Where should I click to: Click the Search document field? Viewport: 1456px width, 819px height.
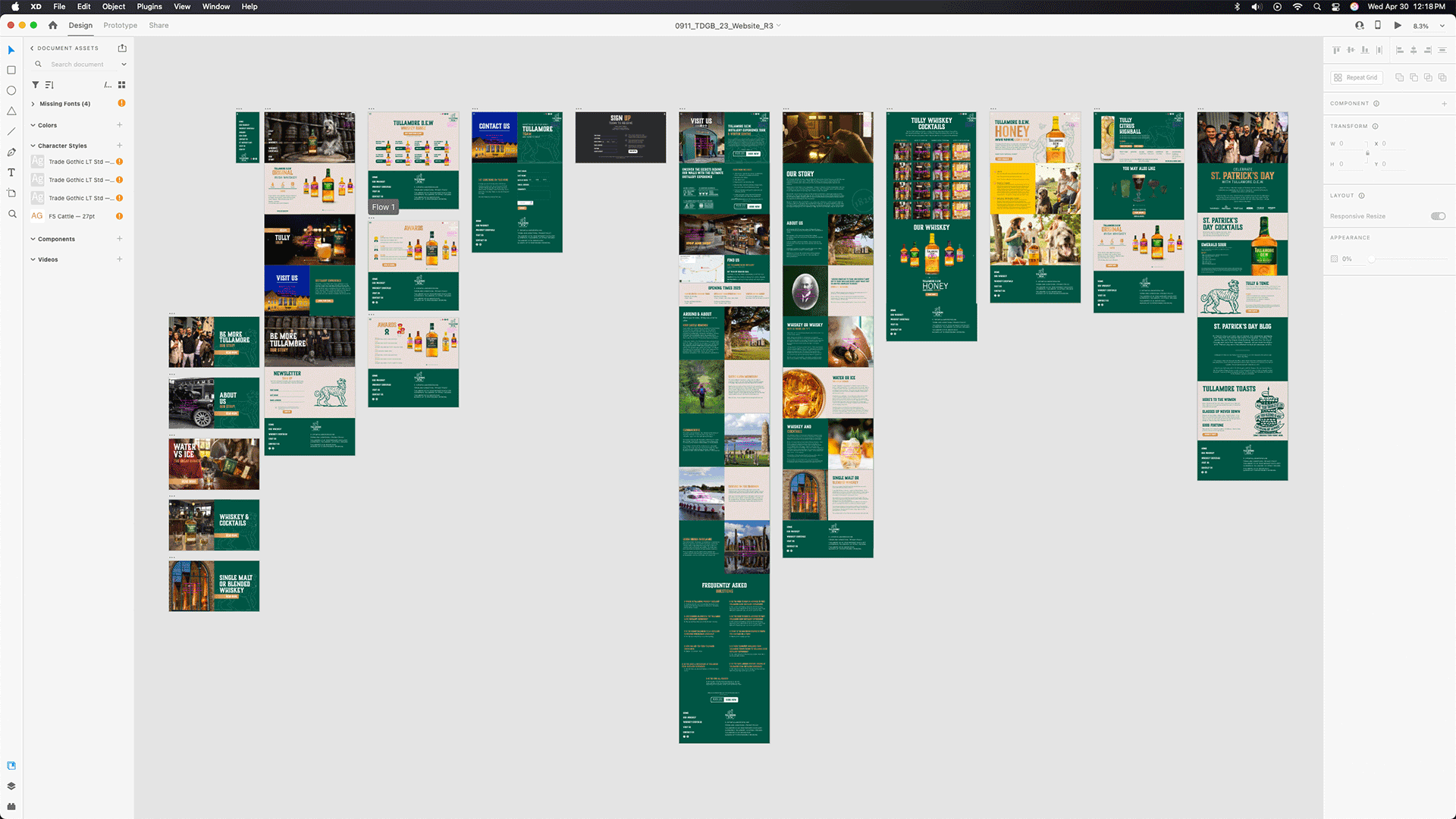77,64
